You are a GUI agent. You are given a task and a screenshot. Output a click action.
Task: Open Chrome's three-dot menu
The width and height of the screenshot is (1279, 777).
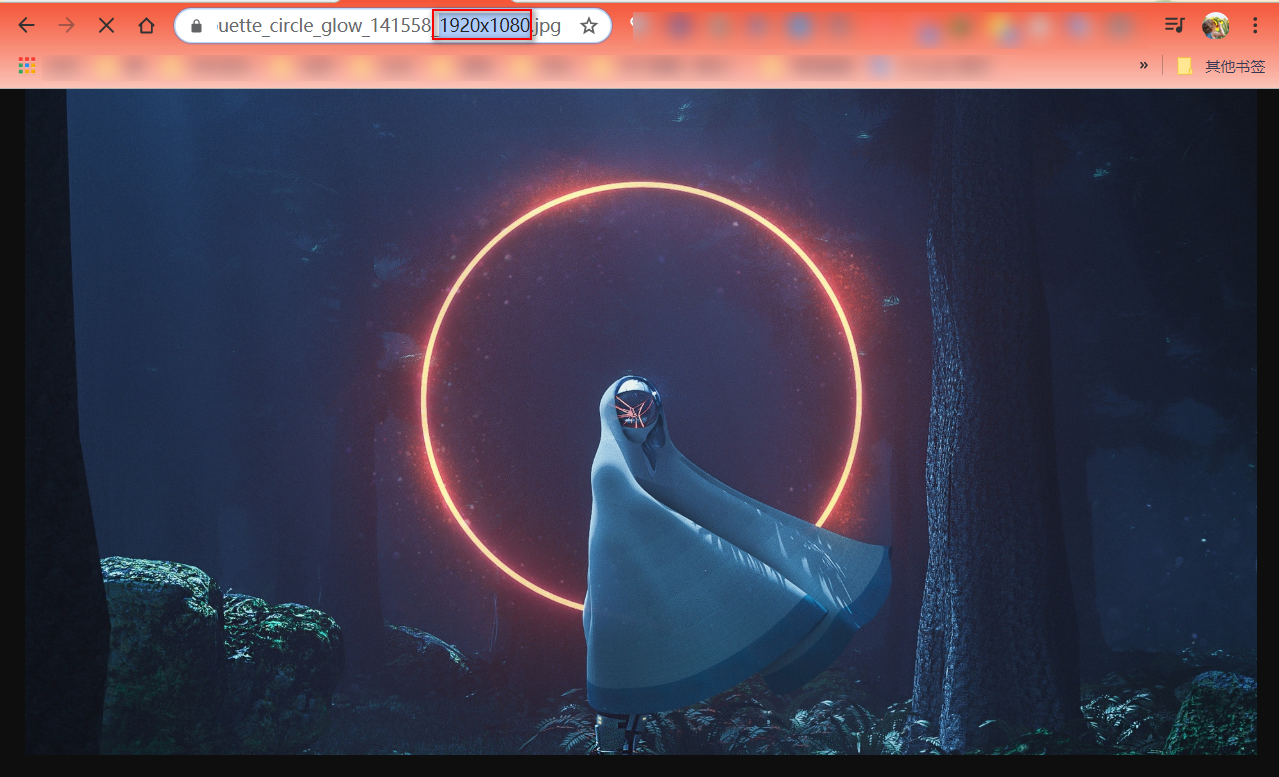coord(1255,26)
